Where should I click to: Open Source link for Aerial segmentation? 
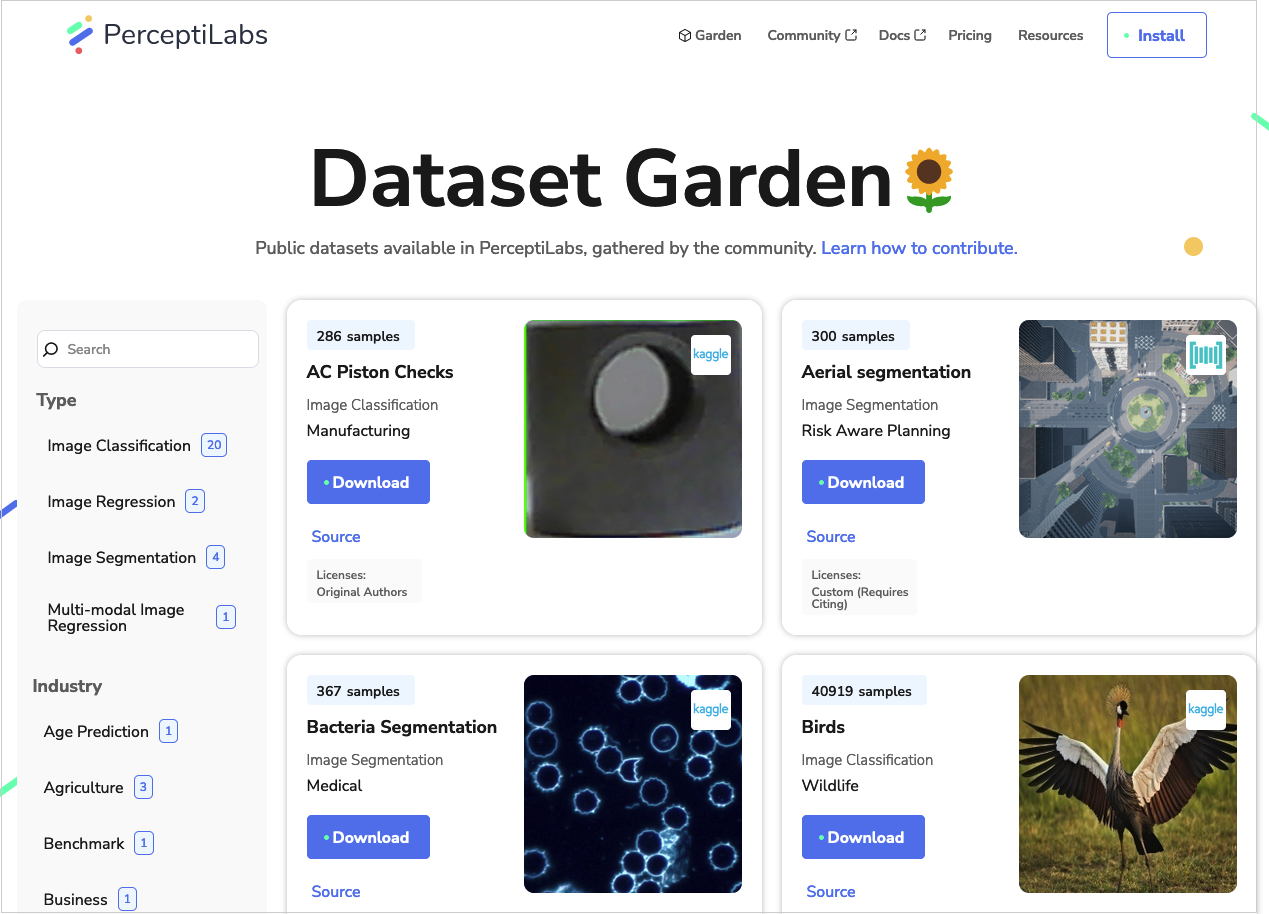coord(831,537)
